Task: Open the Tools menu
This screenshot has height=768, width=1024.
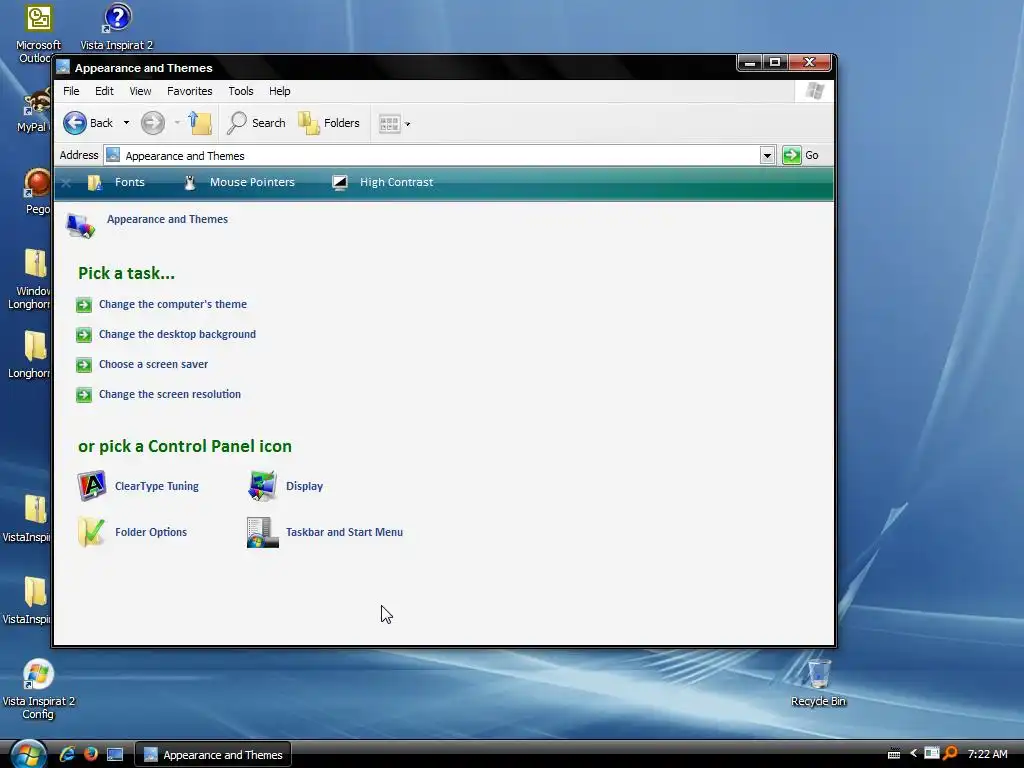Action: 240,91
